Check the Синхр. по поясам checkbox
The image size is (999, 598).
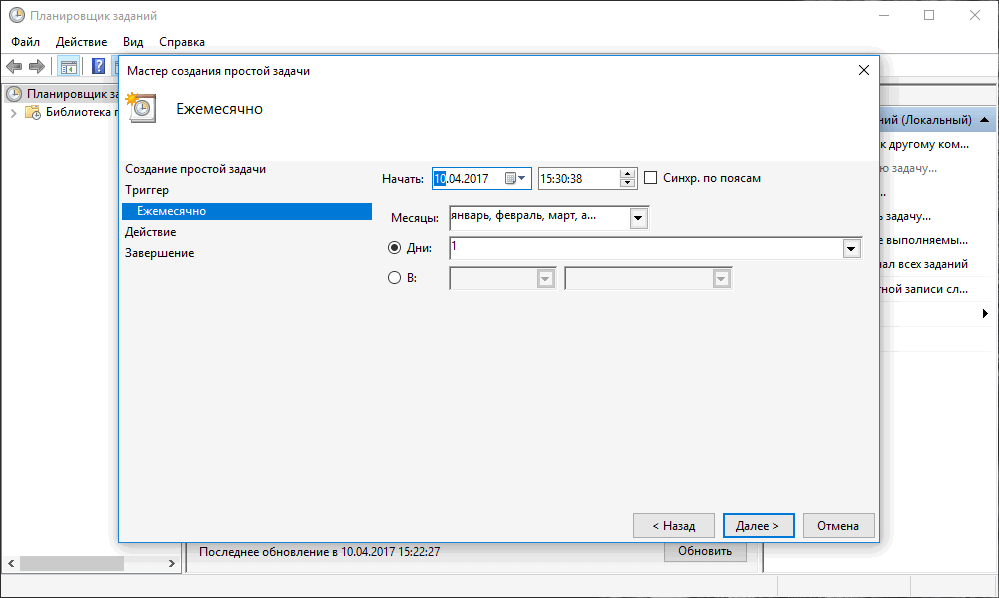(650, 178)
